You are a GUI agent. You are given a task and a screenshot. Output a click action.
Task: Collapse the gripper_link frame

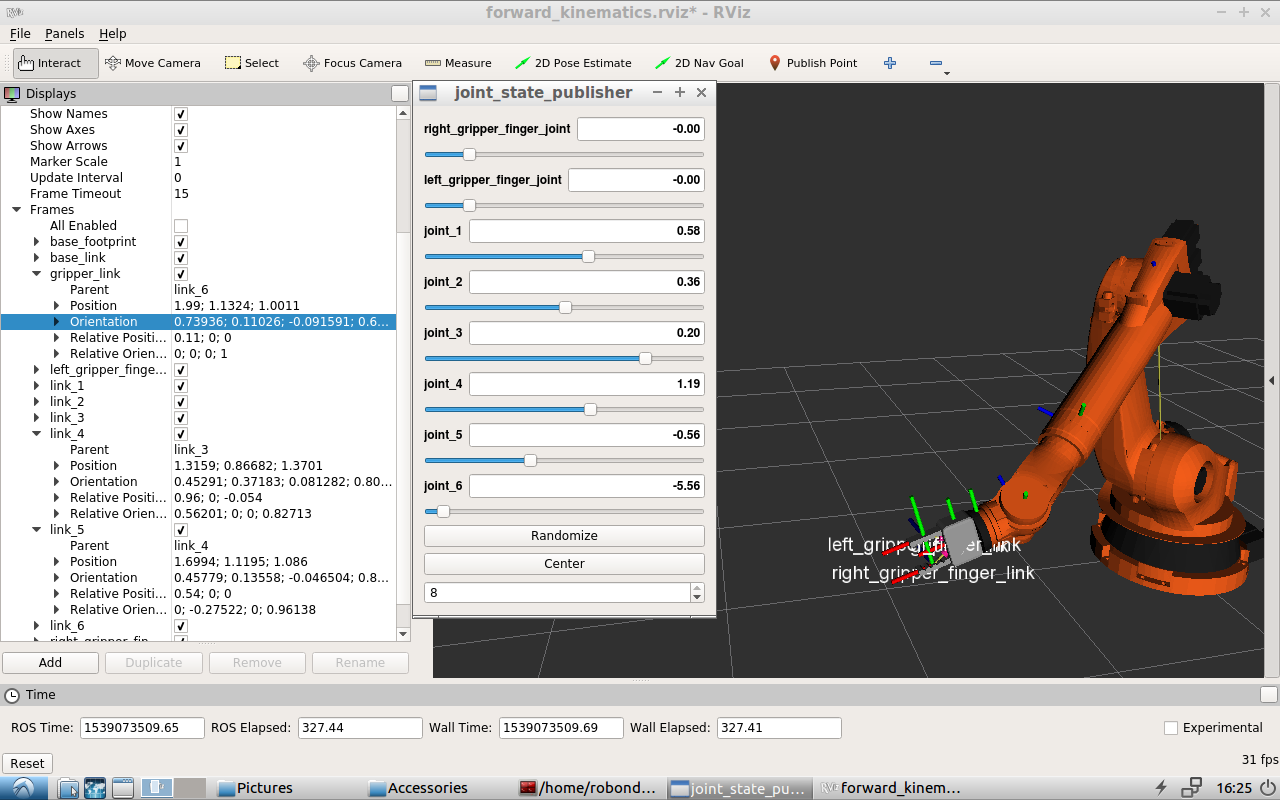(36, 274)
